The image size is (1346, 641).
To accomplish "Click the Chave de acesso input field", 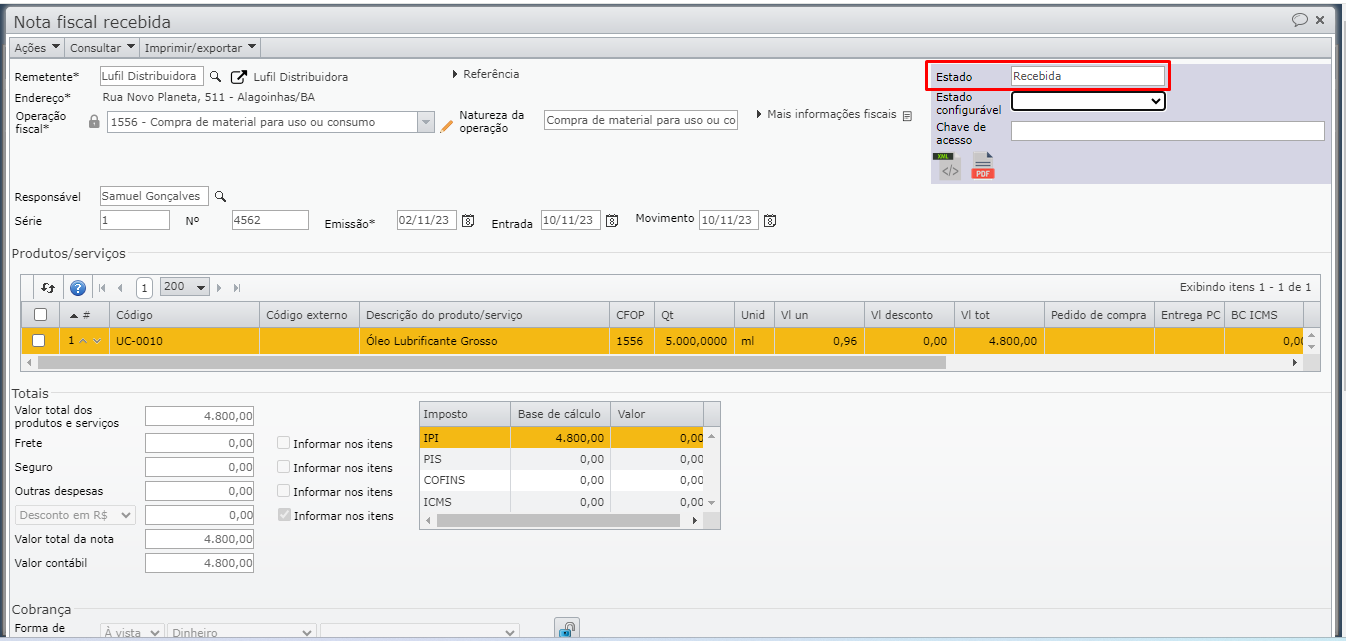I will coord(1167,131).
